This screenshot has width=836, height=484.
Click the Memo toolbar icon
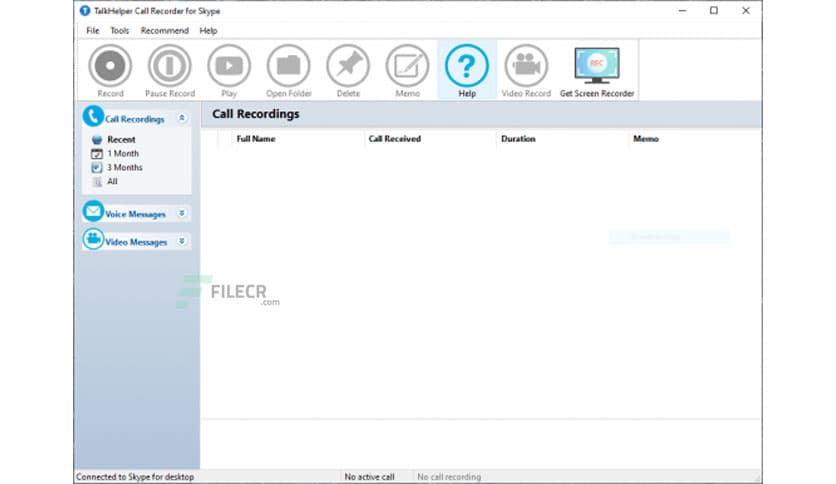point(407,66)
